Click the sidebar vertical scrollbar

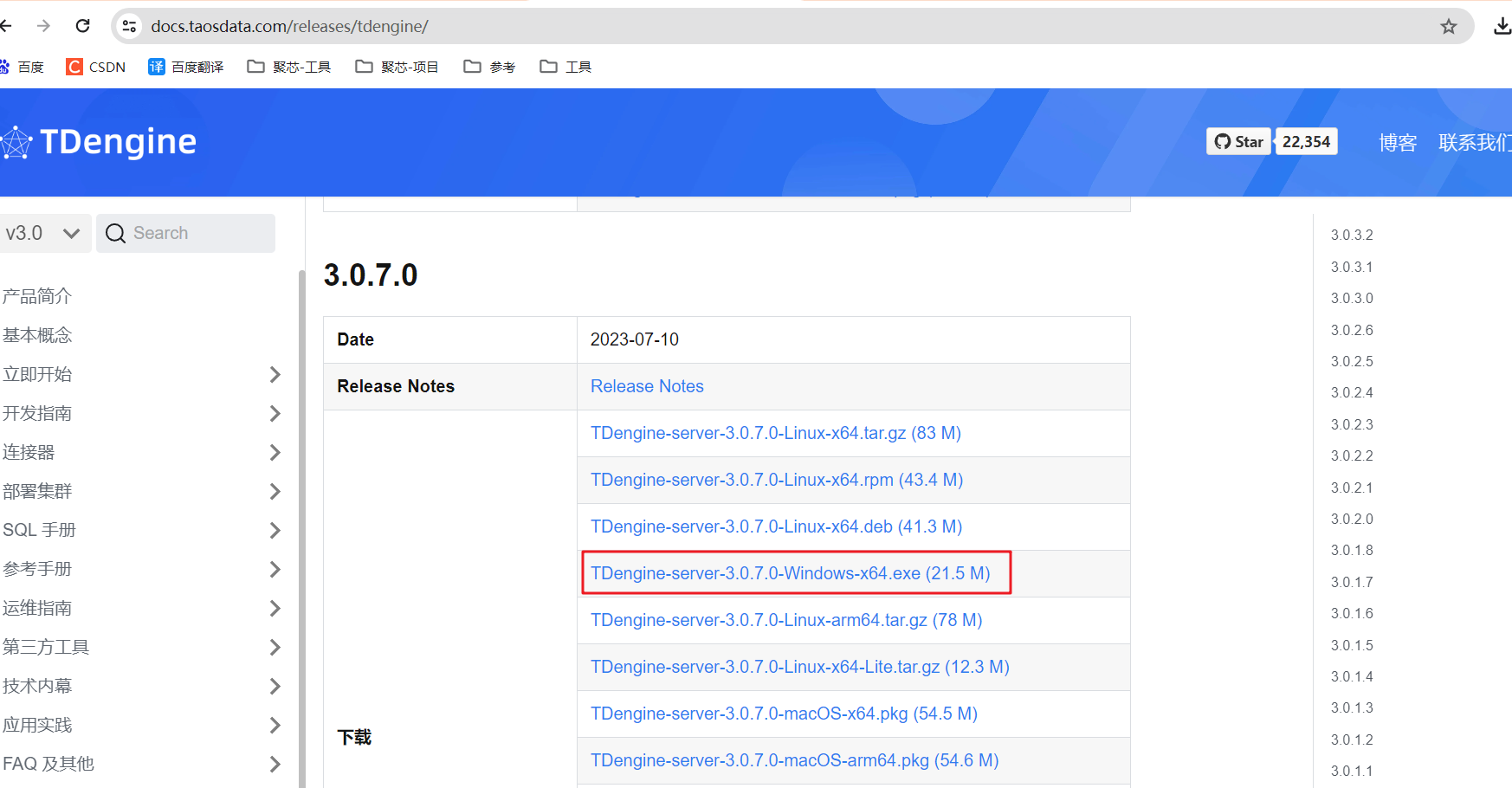point(301,528)
